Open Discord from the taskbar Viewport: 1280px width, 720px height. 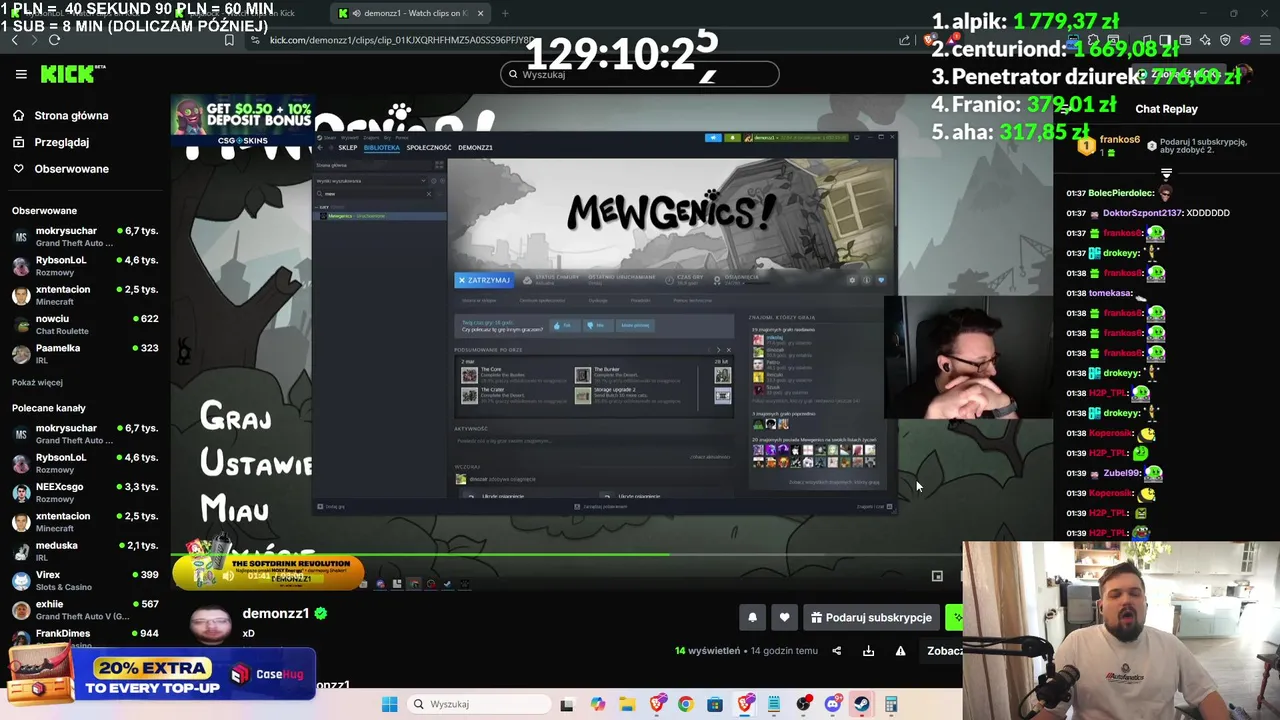(x=833, y=704)
